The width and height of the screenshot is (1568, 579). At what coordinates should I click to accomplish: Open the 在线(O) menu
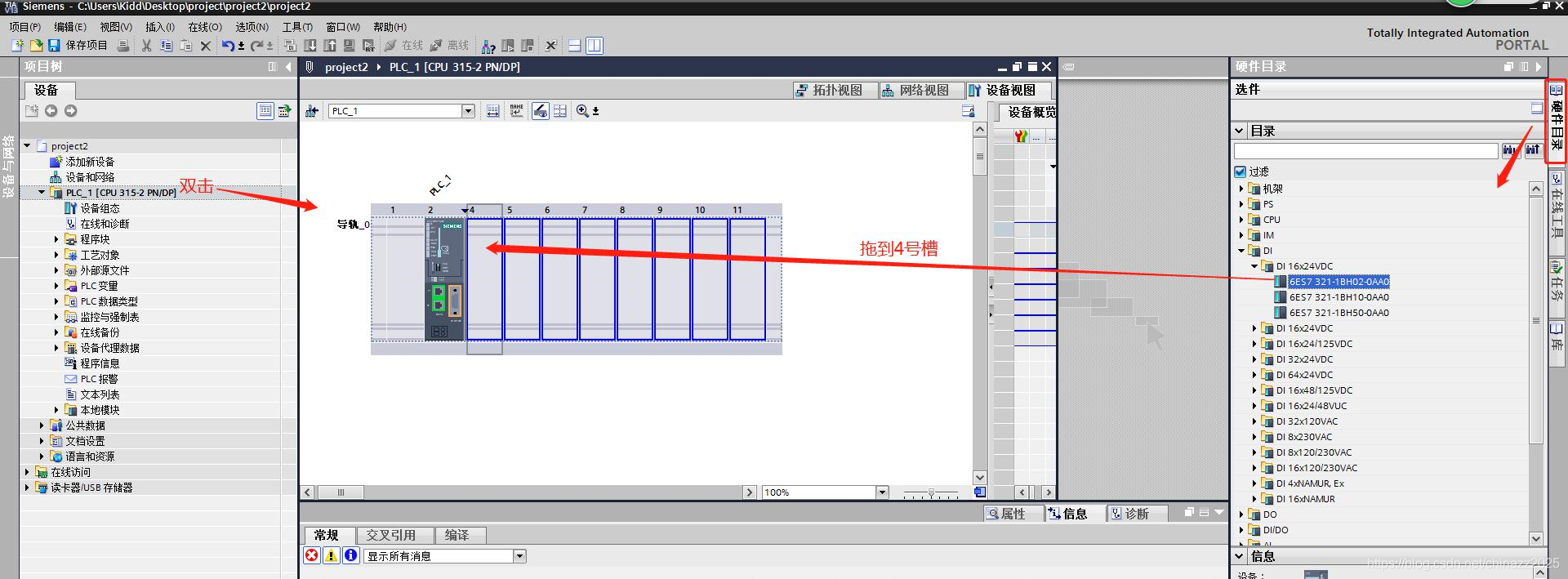tap(205, 27)
